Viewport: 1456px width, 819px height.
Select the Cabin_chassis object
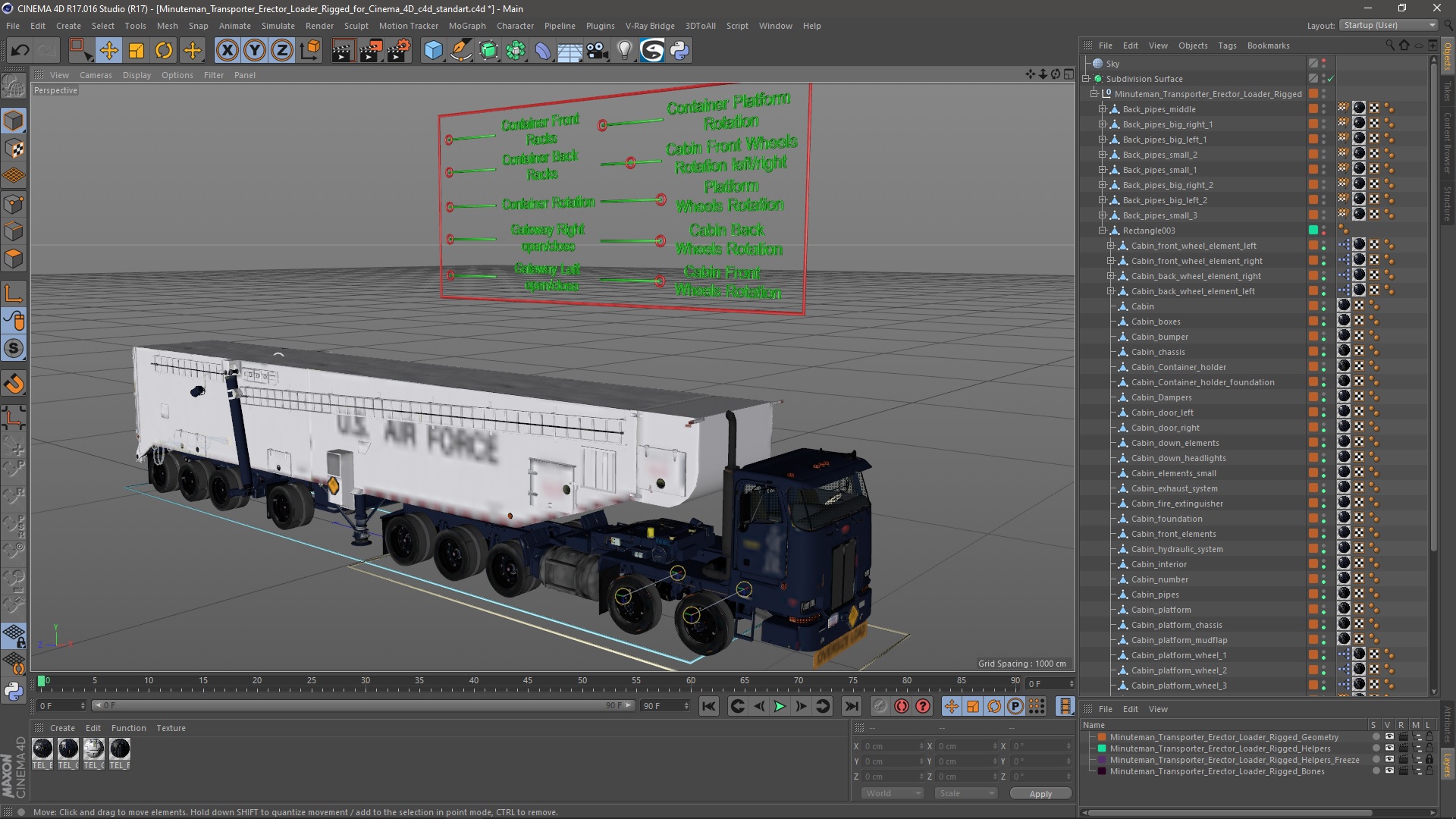1158,352
